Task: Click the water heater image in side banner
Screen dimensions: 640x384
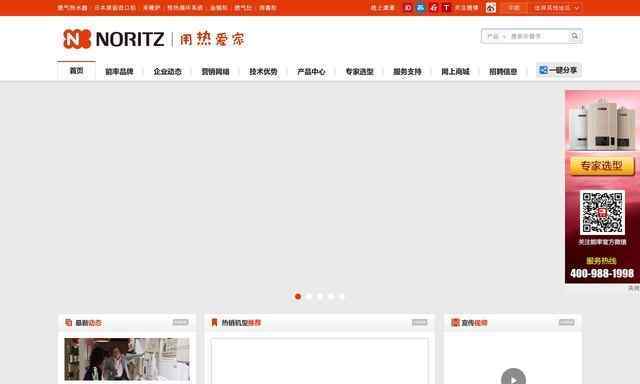Action: (x=602, y=124)
